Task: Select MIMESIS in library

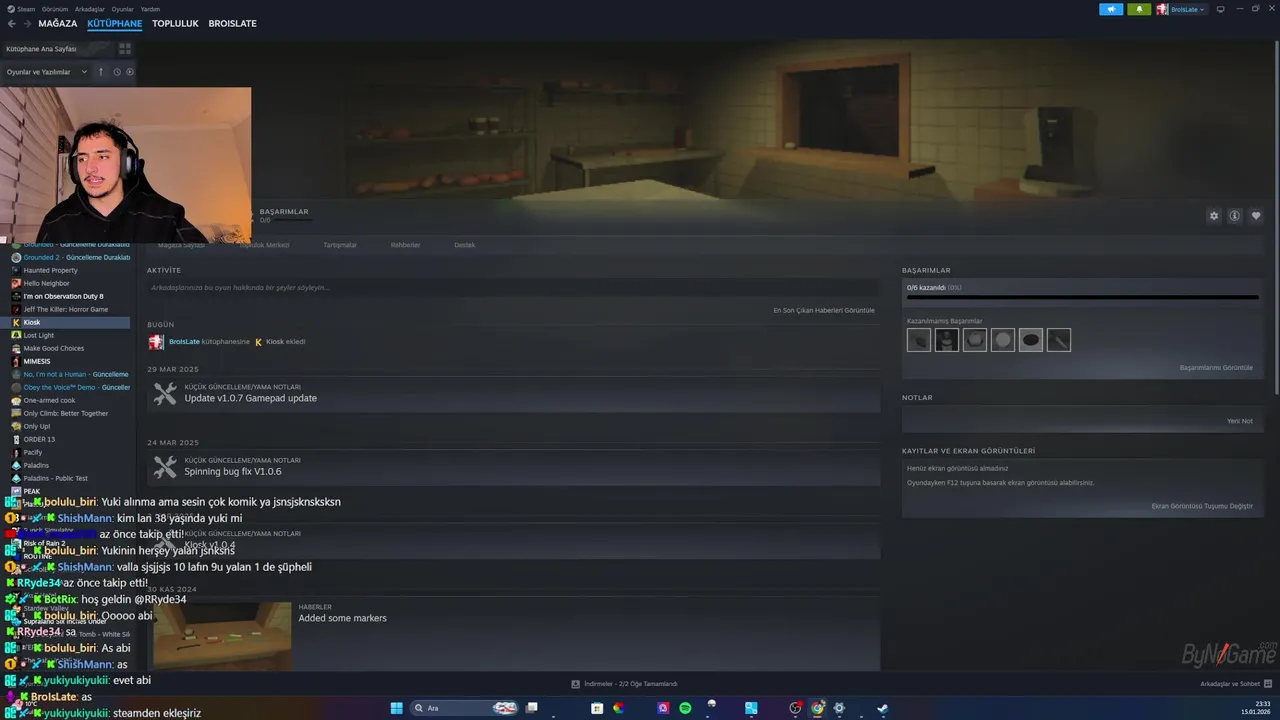Action: (x=36, y=361)
